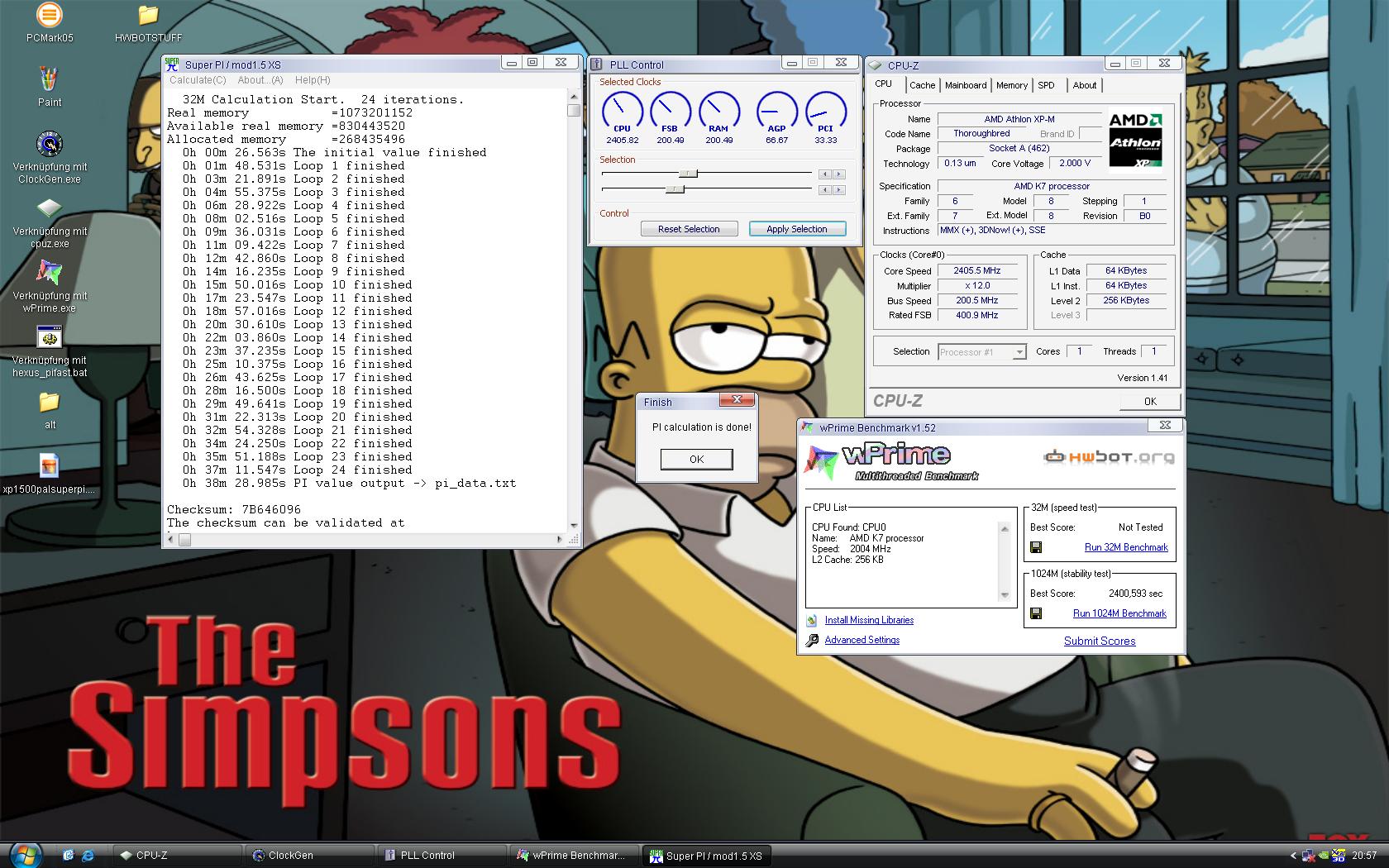Click Run 1024M Benchmark link
The image size is (1389, 868).
click(1119, 613)
